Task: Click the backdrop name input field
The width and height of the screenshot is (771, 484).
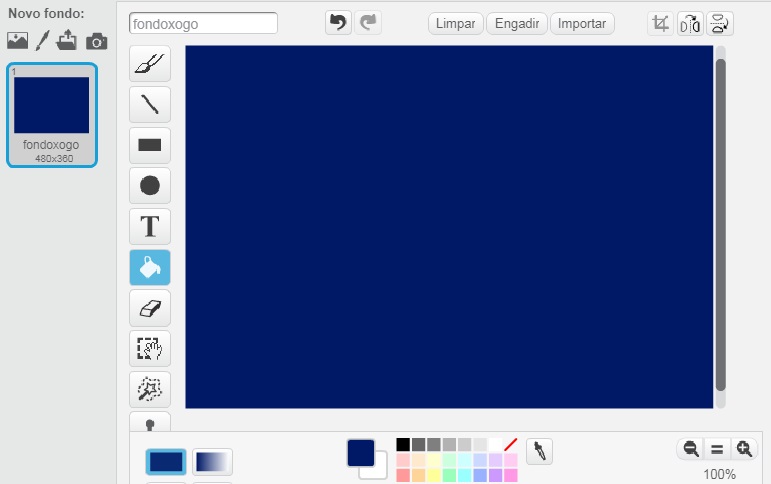Action: [204, 23]
